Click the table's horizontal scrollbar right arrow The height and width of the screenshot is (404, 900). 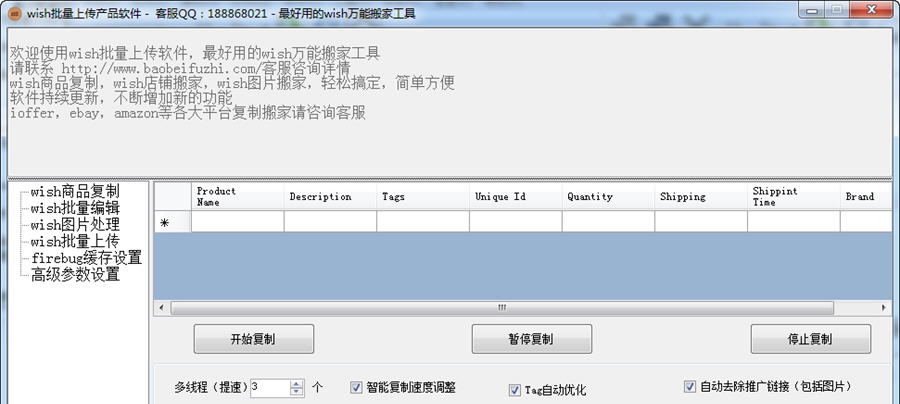click(x=884, y=308)
